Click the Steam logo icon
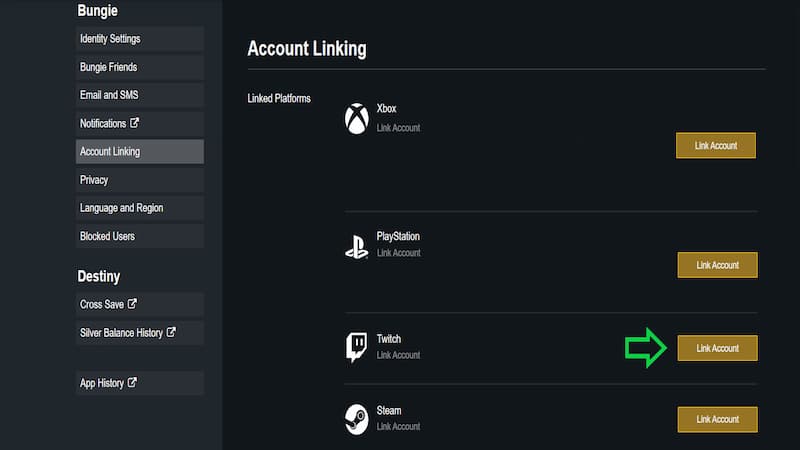The height and width of the screenshot is (450, 800). tap(356, 418)
